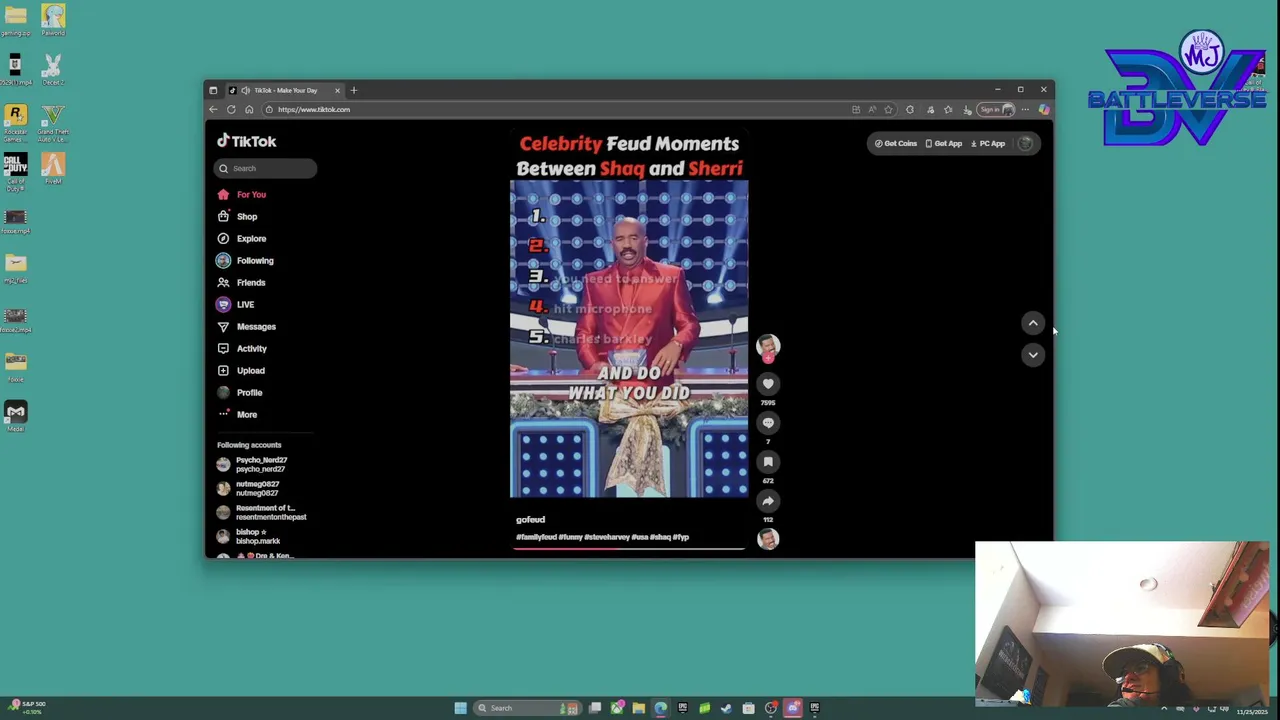This screenshot has width=1280, height=720.
Task: Open Copilot icon in browser toolbar
Action: (x=1044, y=110)
